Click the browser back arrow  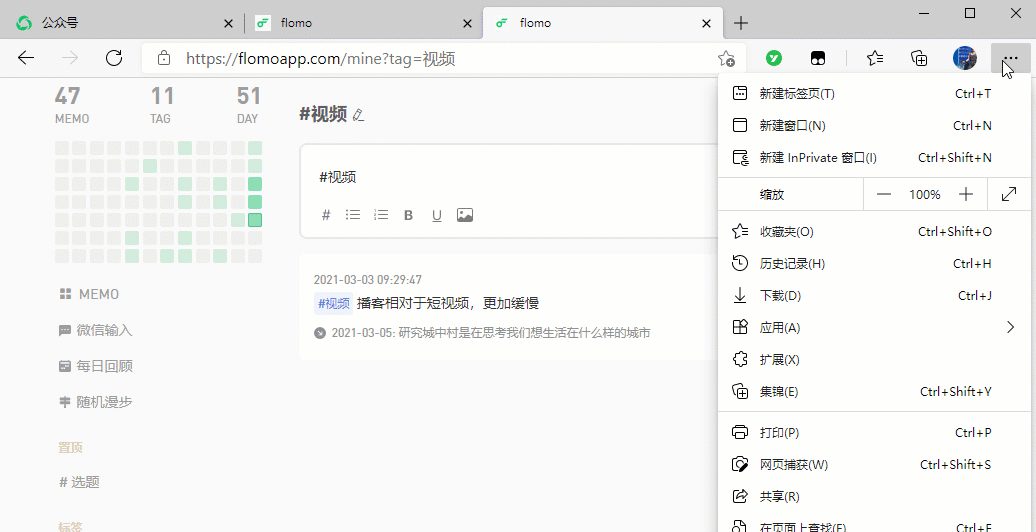(x=26, y=58)
